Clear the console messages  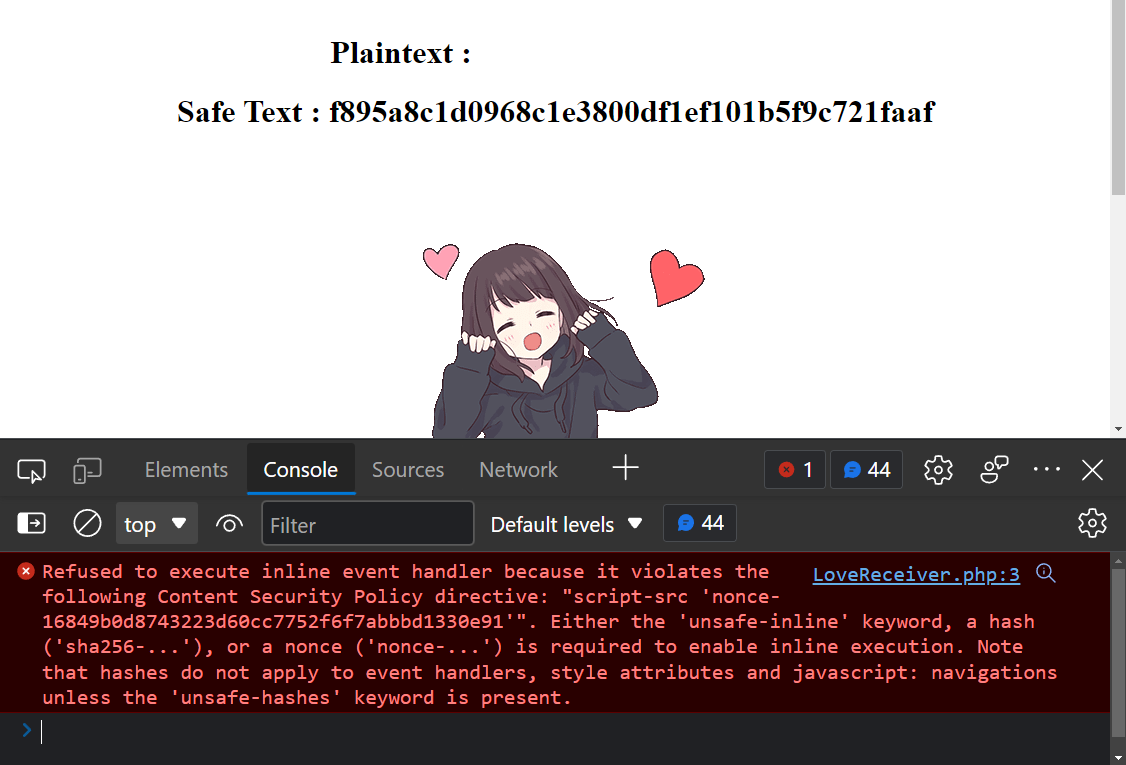[x=87, y=523]
